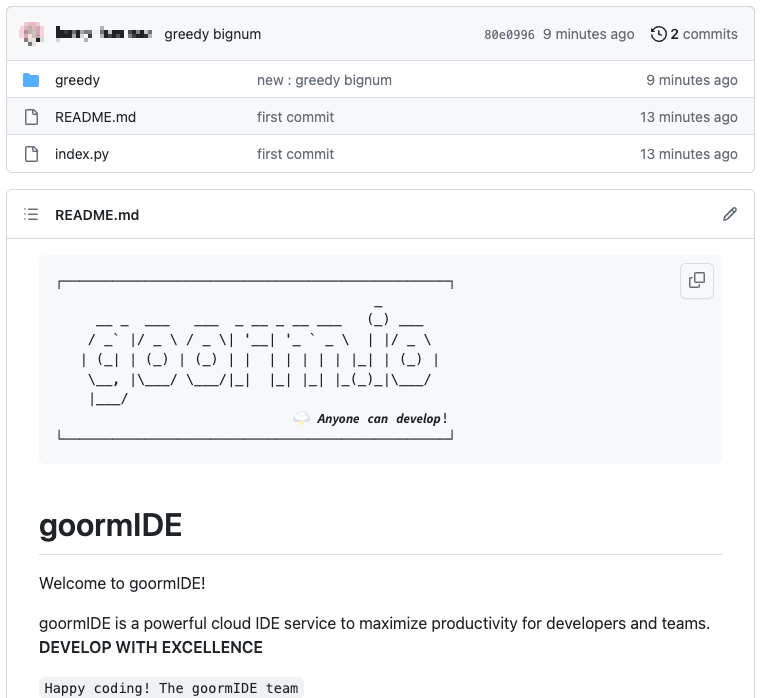Open the index.py file
763x698 pixels.
coord(82,154)
